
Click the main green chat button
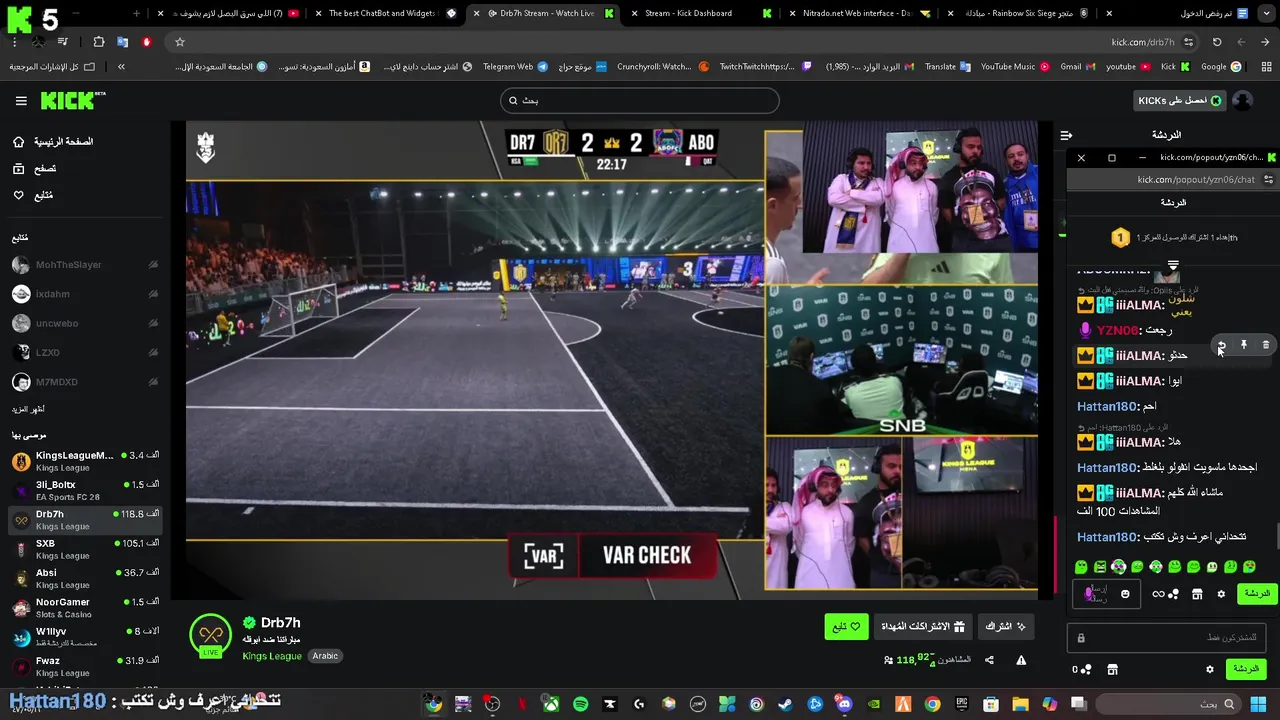pos(1246,669)
